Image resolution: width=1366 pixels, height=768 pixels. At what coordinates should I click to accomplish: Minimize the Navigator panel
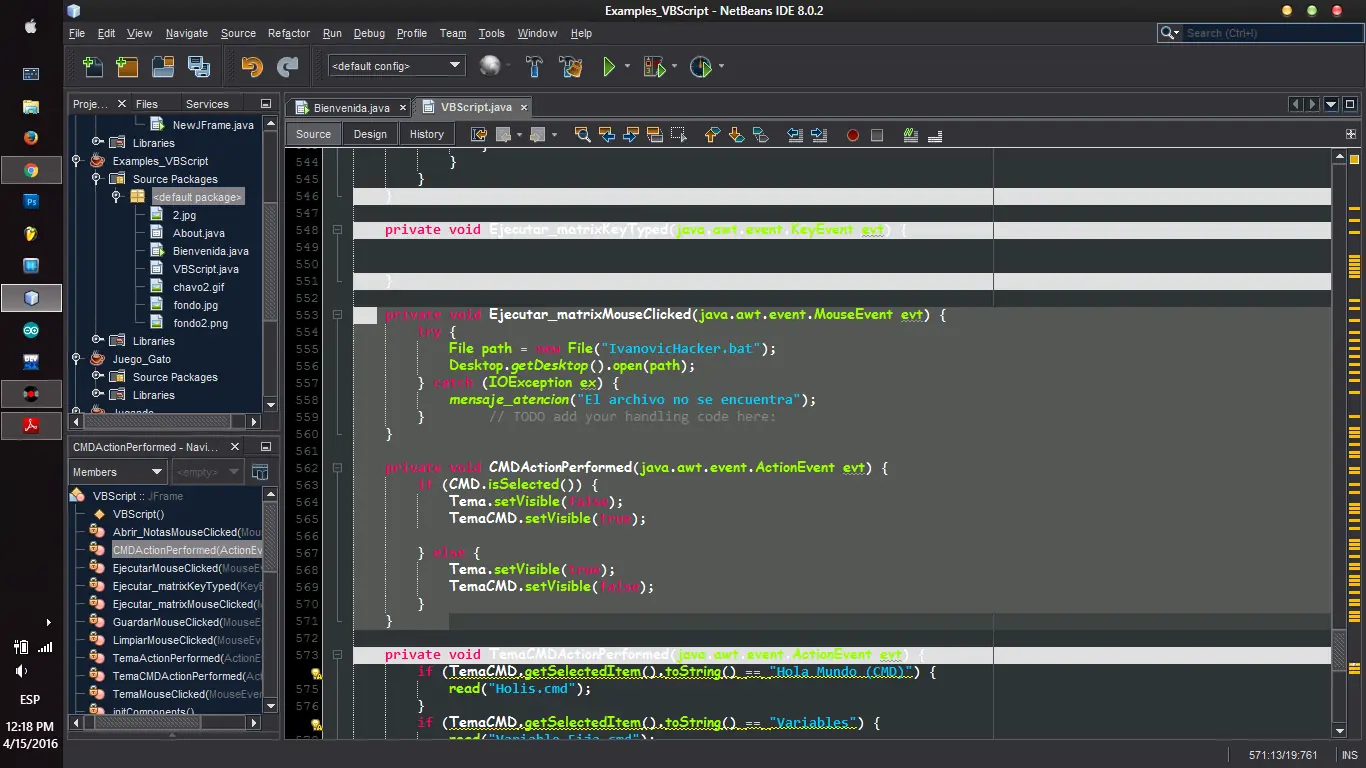click(265, 447)
